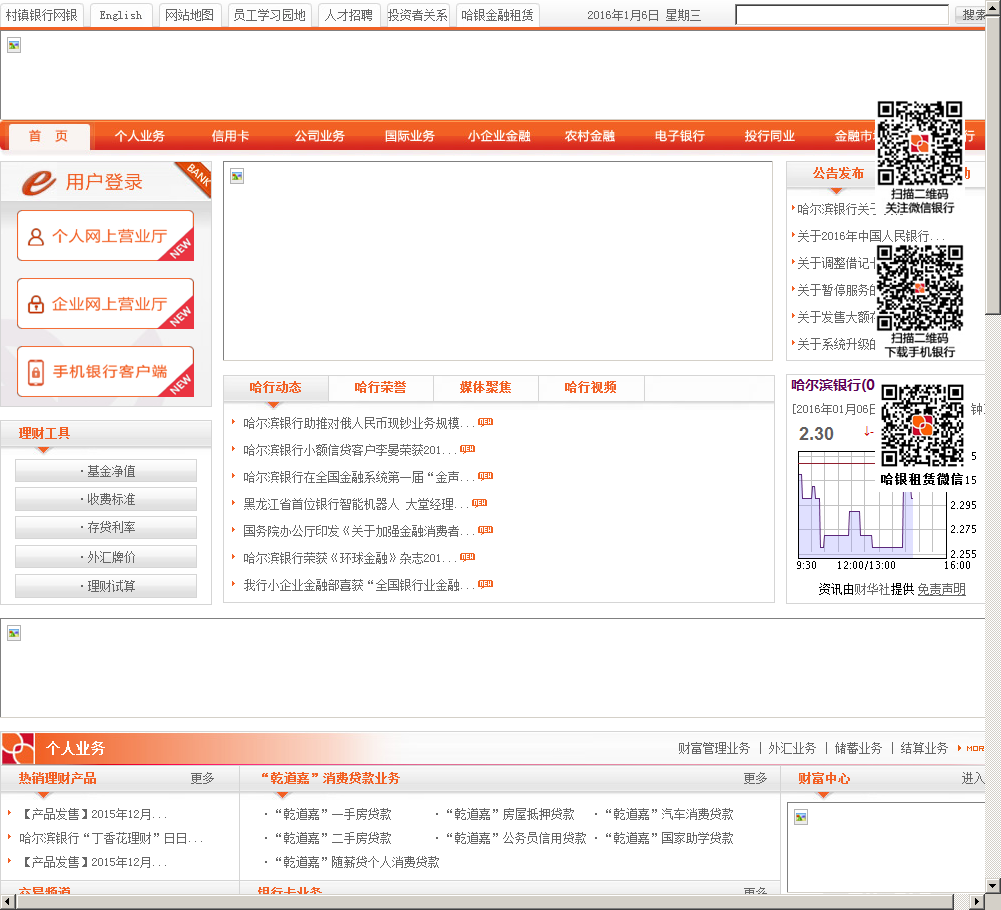Open 储蓄业务 link in 个人业务 header
This screenshot has width=1001, height=910.
pyautogui.click(x=858, y=748)
